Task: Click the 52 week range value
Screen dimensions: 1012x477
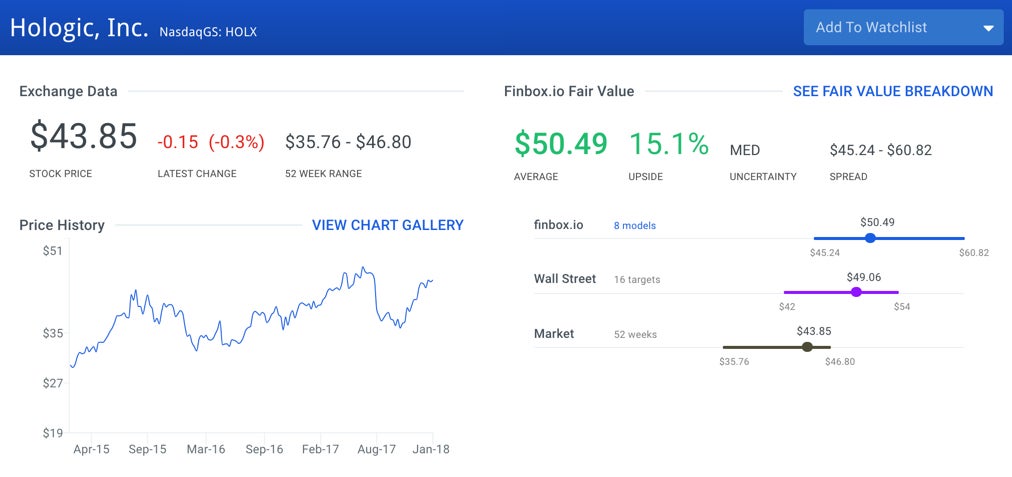Action: coord(348,142)
